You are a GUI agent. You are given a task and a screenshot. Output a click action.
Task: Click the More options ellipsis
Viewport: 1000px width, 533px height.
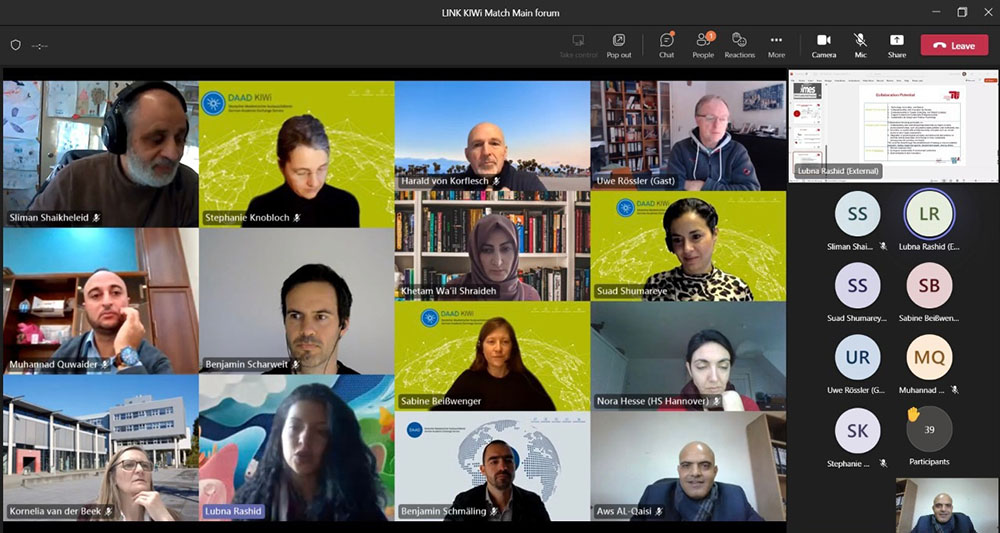pos(776,44)
